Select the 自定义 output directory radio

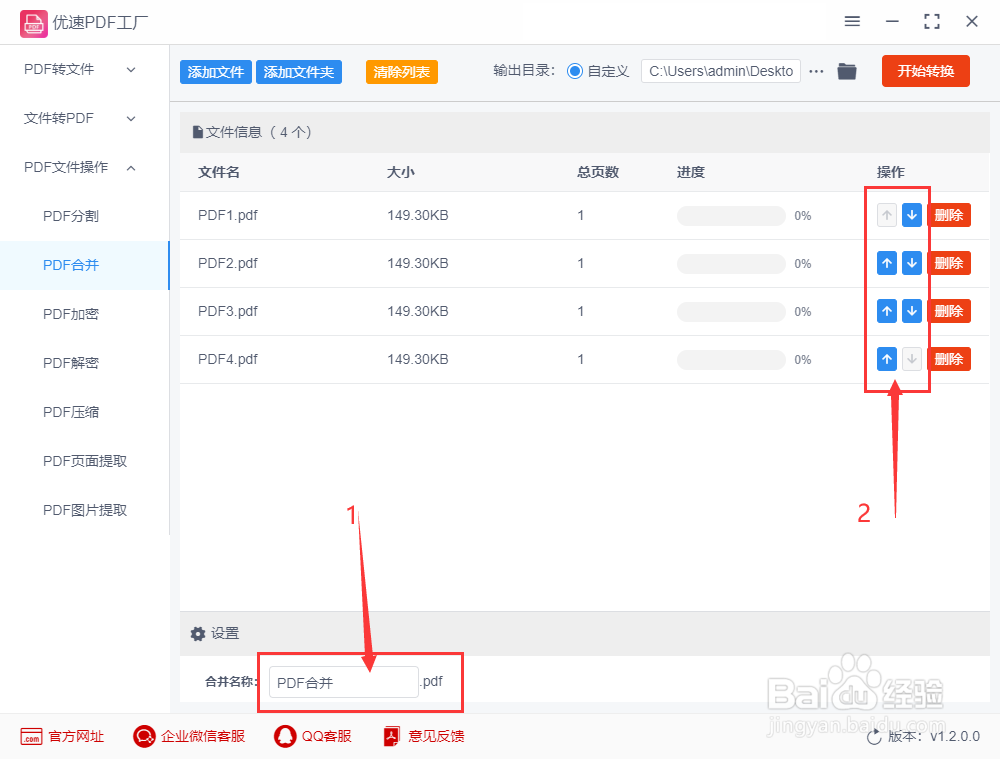pos(575,71)
